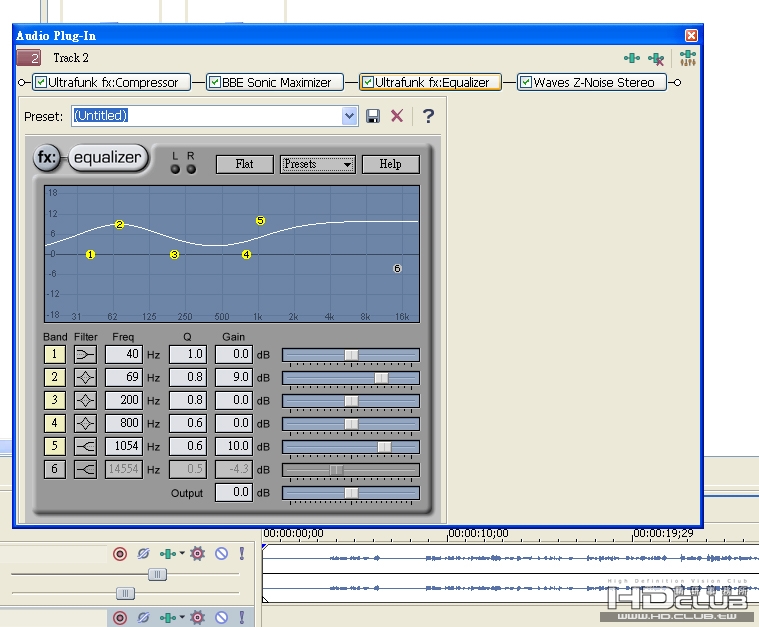Toggle Waves Z-Noise Stereo checkbox
Viewport: 759px width, 627px height.
click(526, 82)
